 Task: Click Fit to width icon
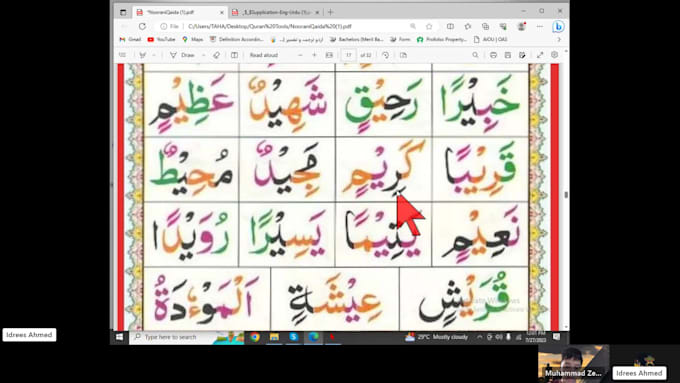pos(329,55)
